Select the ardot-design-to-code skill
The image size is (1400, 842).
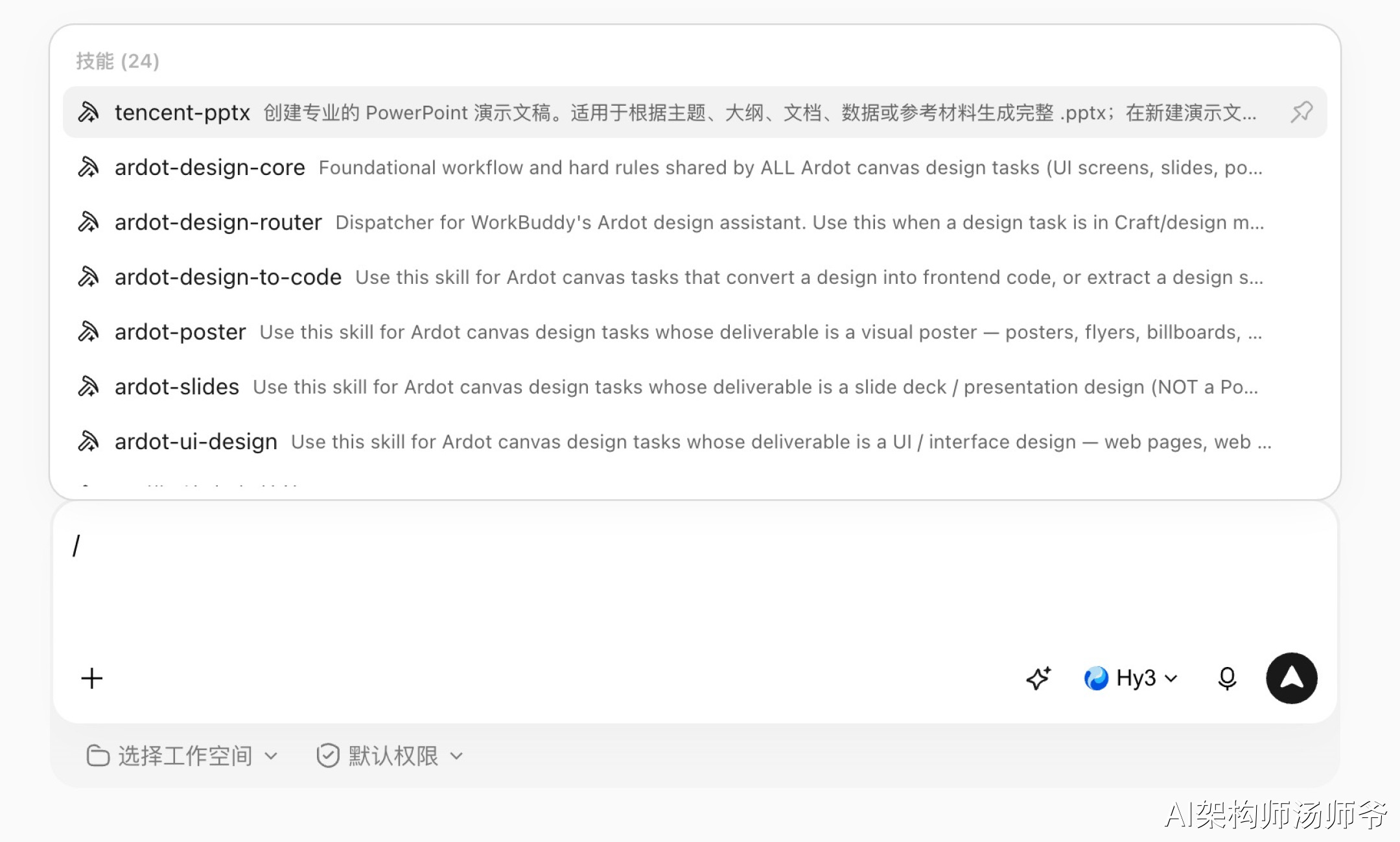coord(695,277)
